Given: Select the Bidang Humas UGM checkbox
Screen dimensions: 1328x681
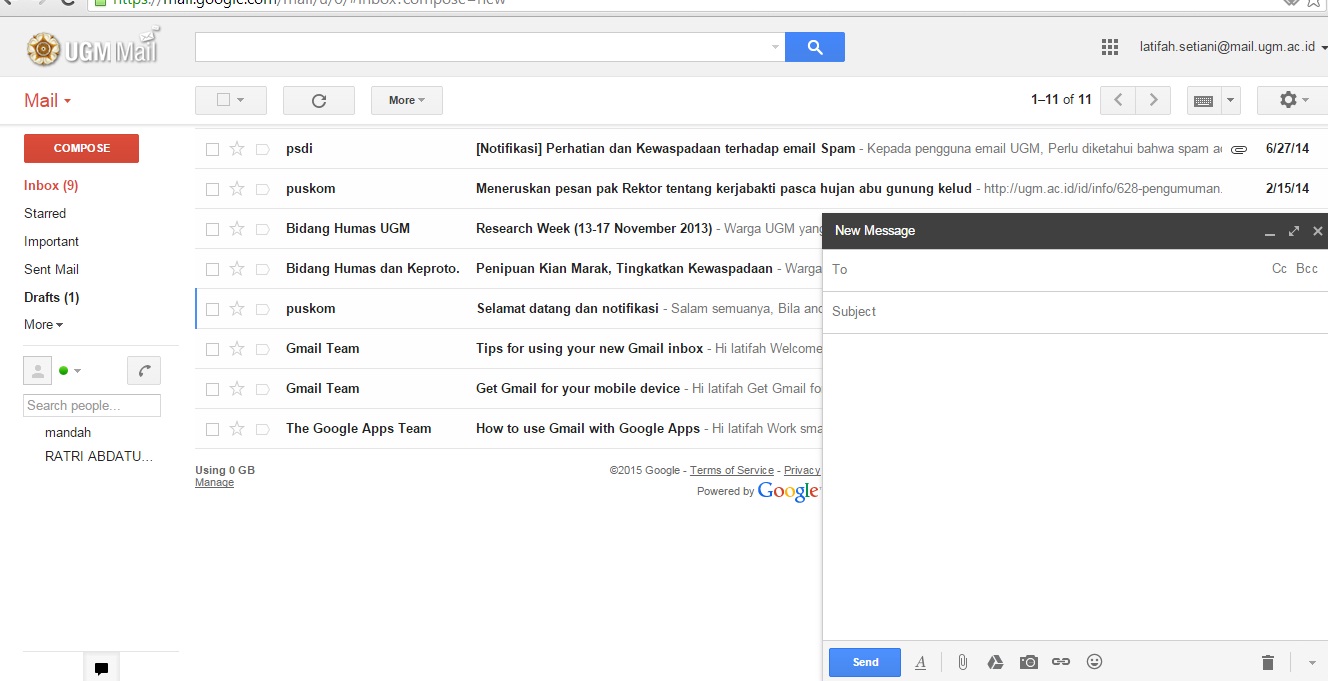Looking at the screenshot, I should tap(212, 229).
